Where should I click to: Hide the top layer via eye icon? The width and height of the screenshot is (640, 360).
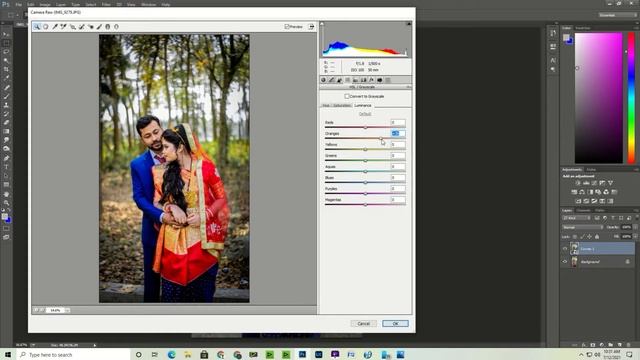(x=565, y=249)
